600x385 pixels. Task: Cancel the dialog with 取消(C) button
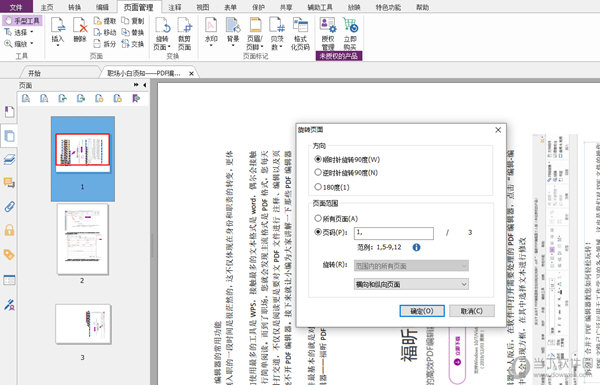(x=471, y=311)
